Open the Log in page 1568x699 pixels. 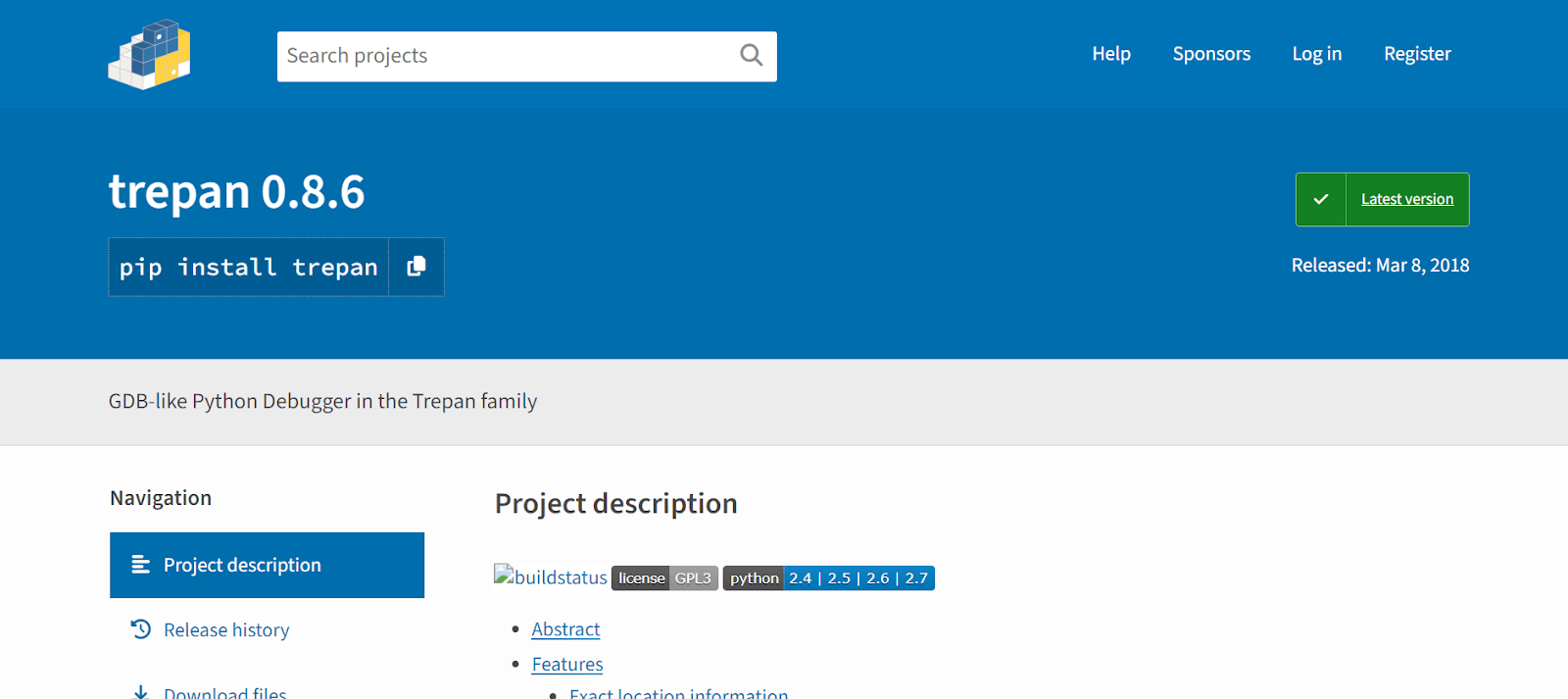click(1317, 54)
